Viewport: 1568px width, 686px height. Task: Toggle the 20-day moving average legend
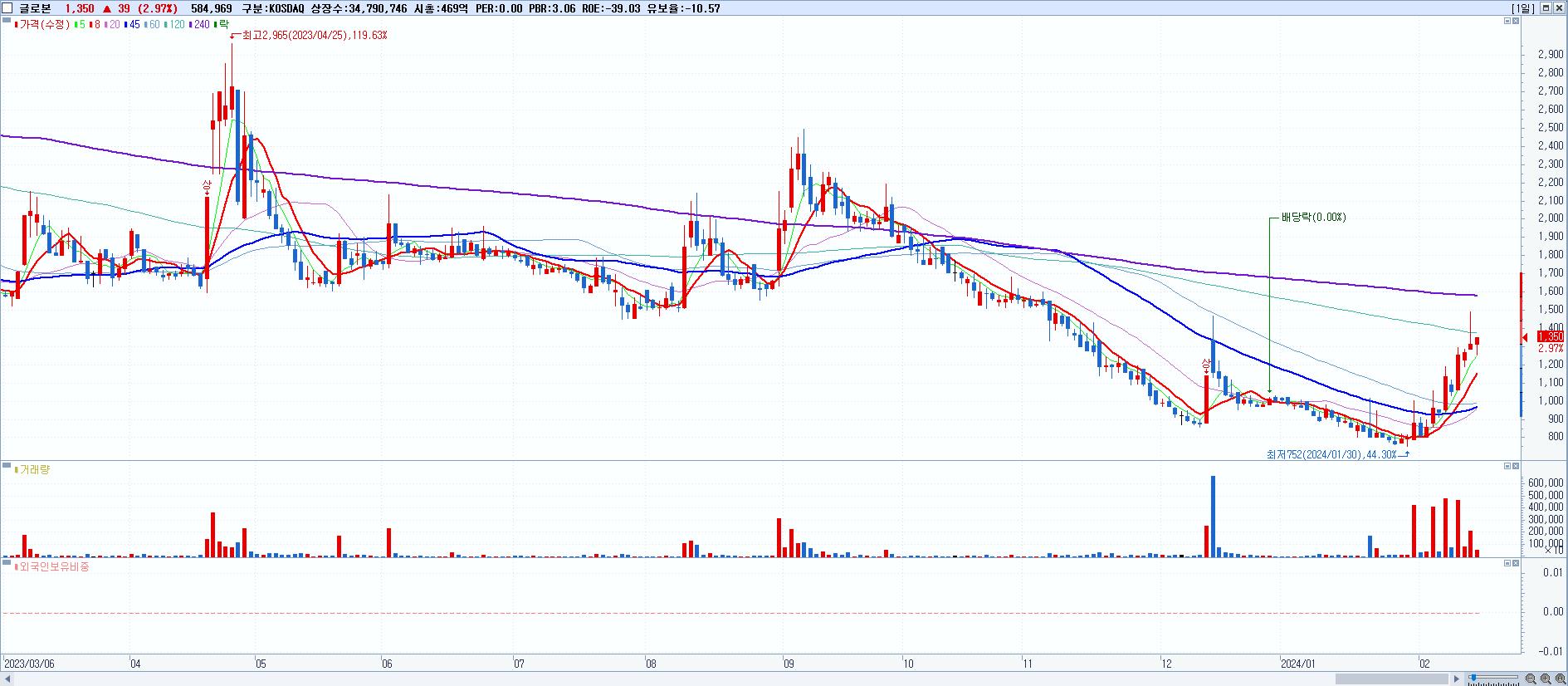pyautogui.click(x=114, y=25)
